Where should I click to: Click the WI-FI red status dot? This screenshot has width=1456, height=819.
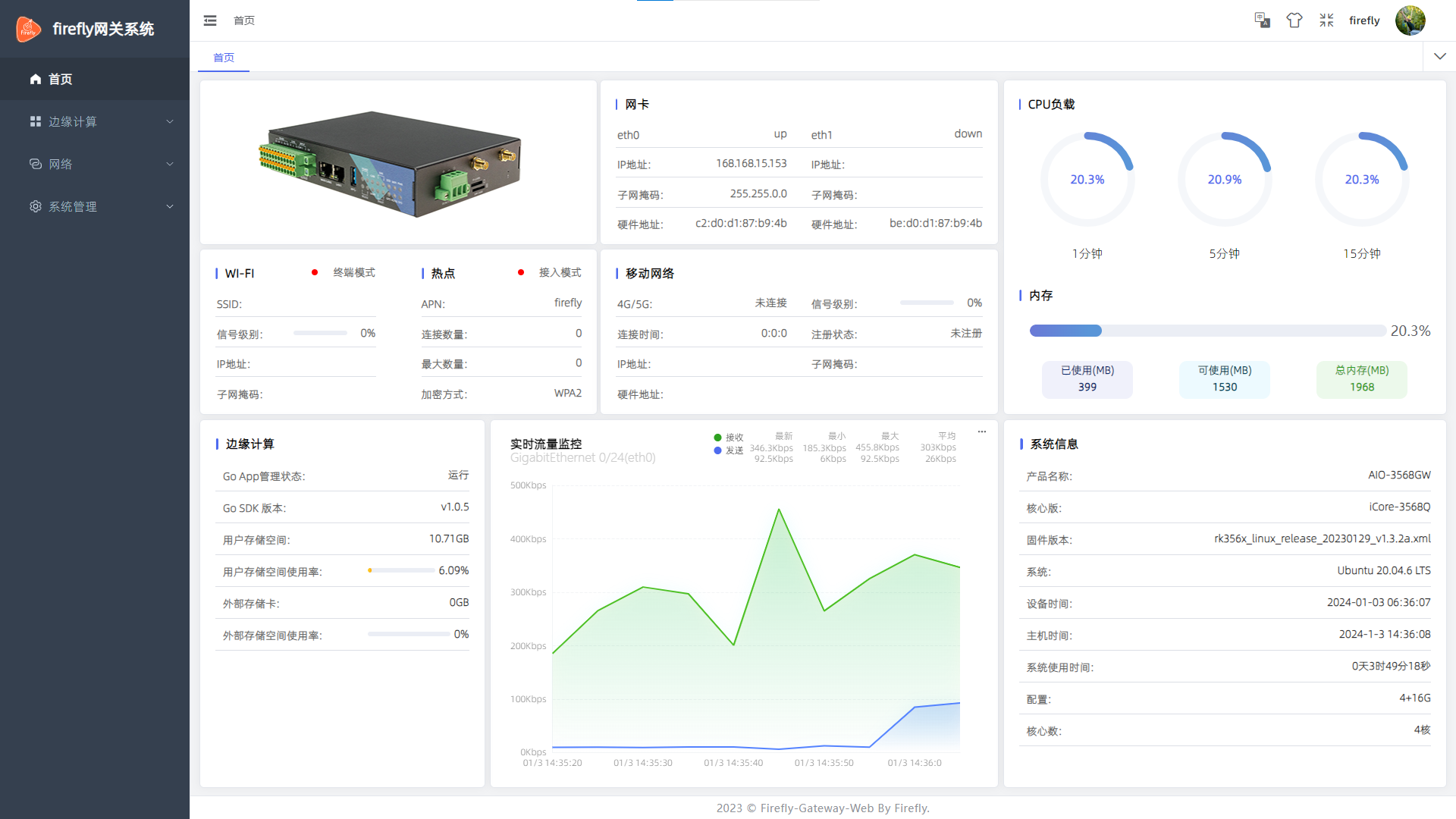click(x=315, y=272)
